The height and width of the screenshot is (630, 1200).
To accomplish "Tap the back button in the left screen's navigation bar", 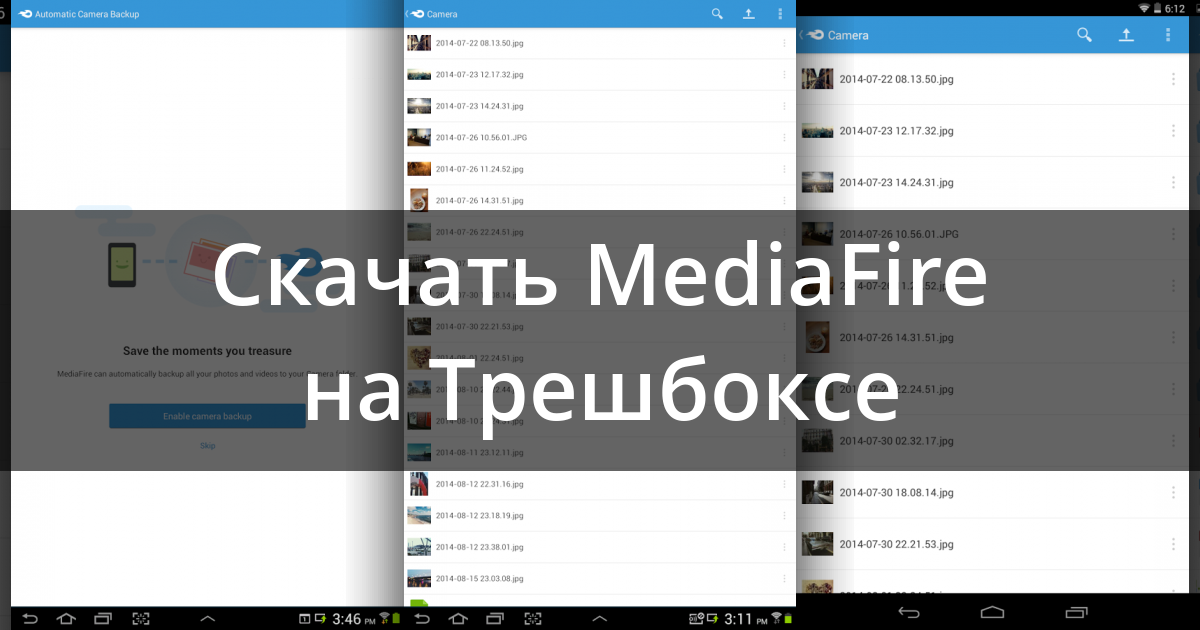I will [x=29, y=619].
